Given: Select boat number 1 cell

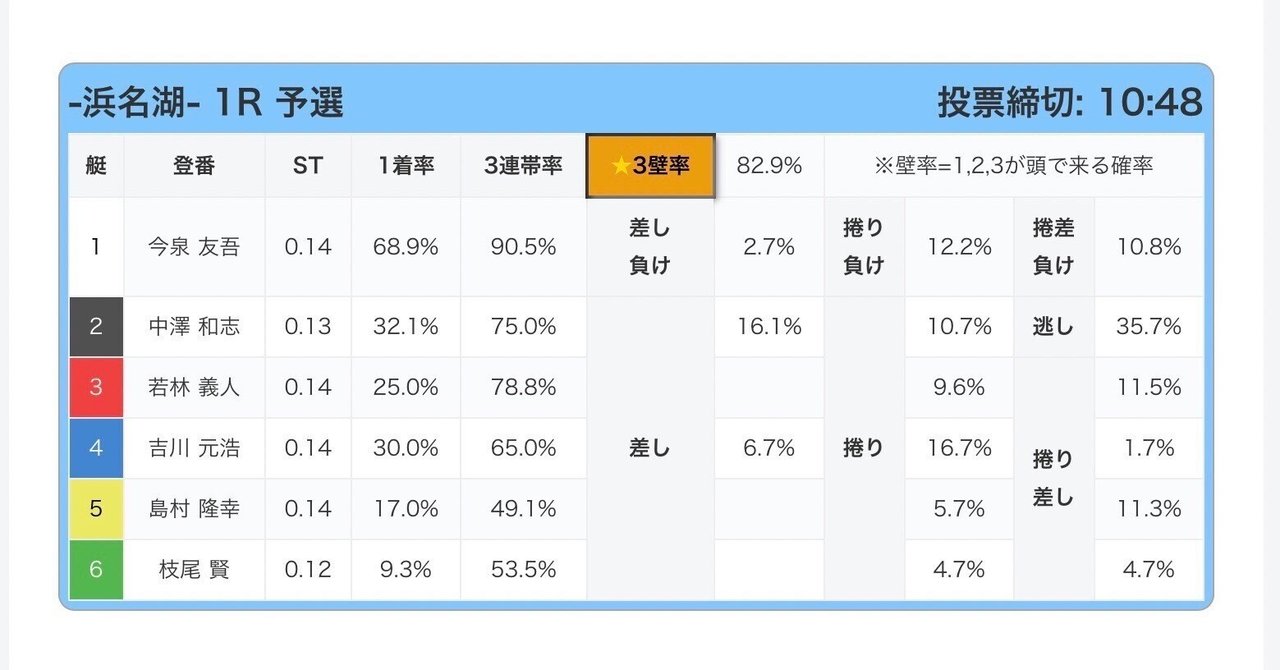Looking at the screenshot, I should coord(96,247).
